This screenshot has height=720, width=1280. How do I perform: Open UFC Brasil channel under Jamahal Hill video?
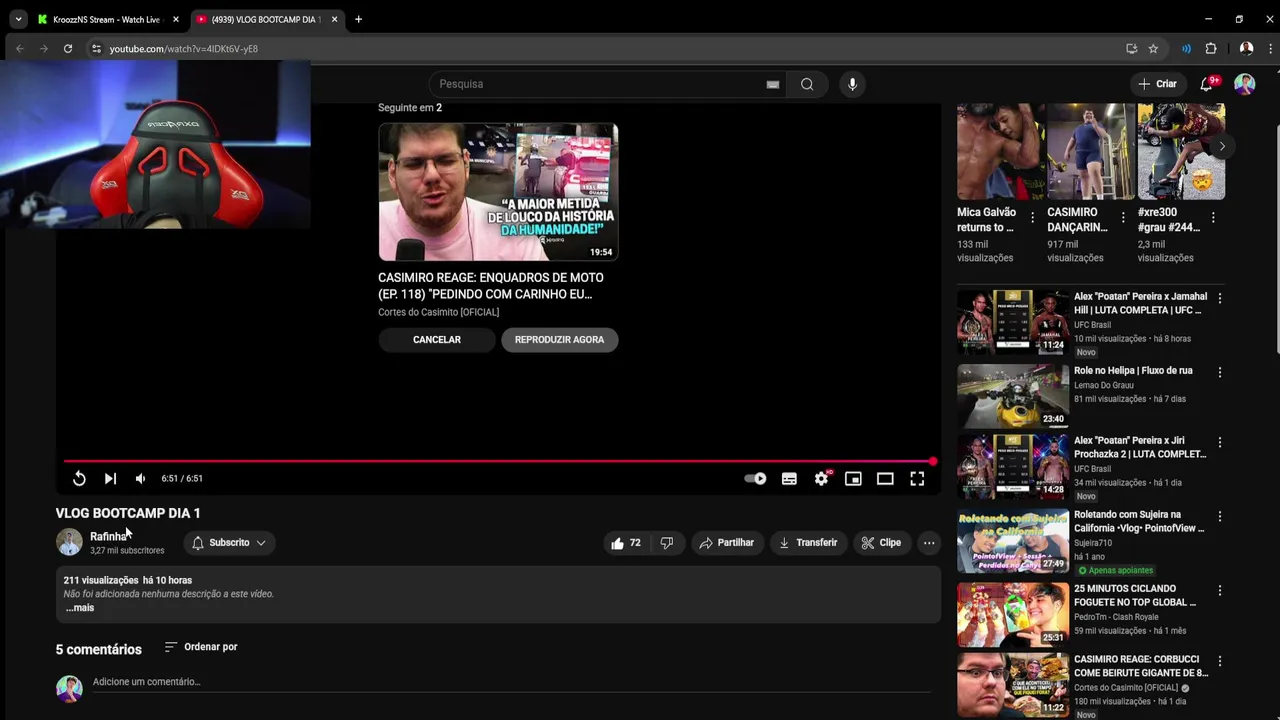[1092, 325]
